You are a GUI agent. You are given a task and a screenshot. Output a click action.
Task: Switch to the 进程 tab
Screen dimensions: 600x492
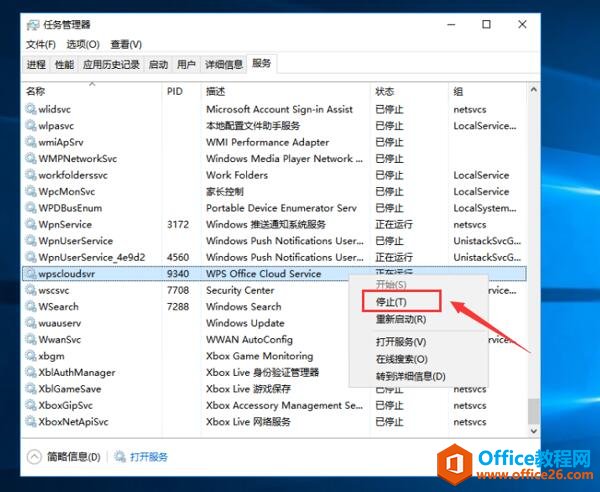(x=36, y=64)
